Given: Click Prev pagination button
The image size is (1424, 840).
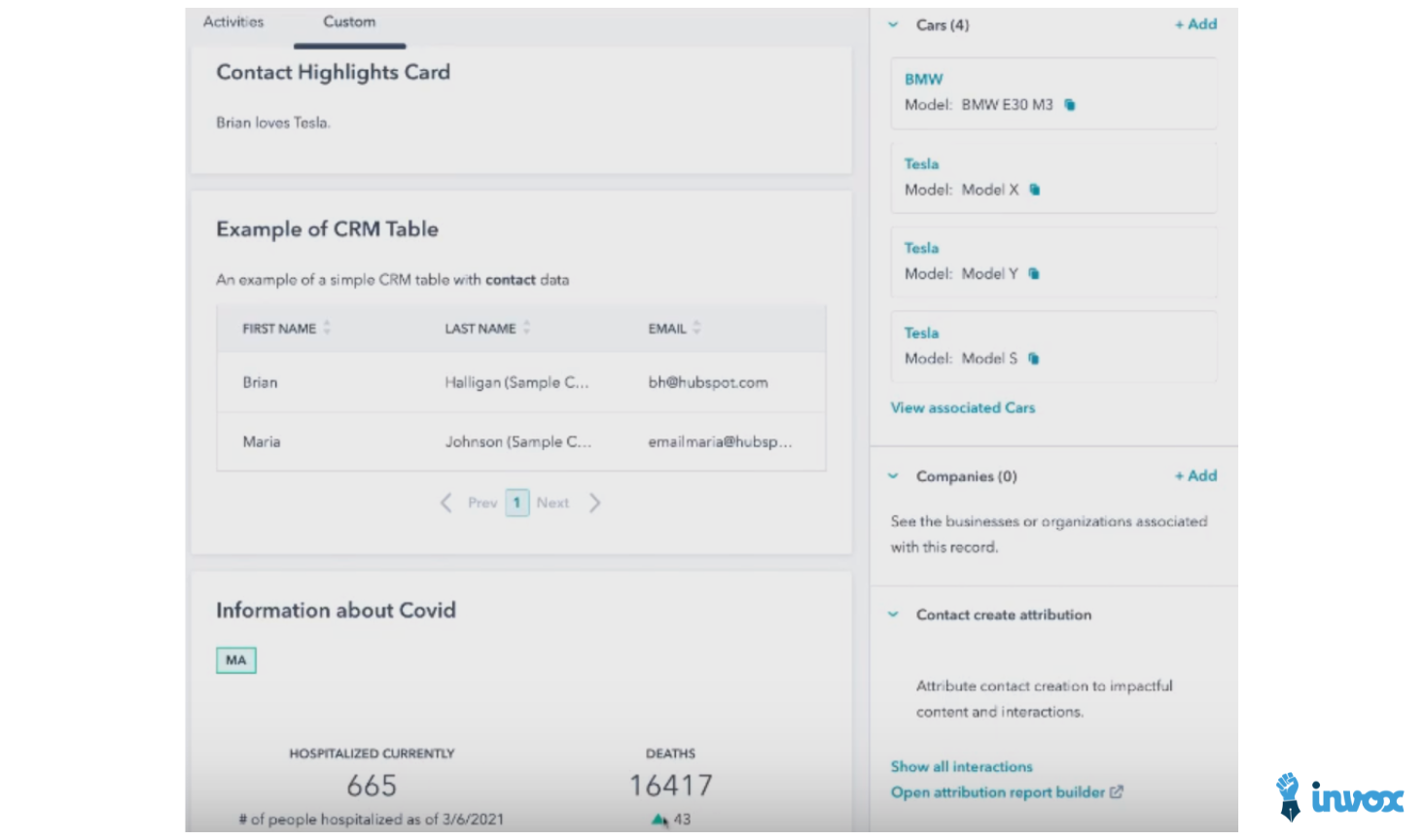Looking at the screenshot, I should 482,503.
